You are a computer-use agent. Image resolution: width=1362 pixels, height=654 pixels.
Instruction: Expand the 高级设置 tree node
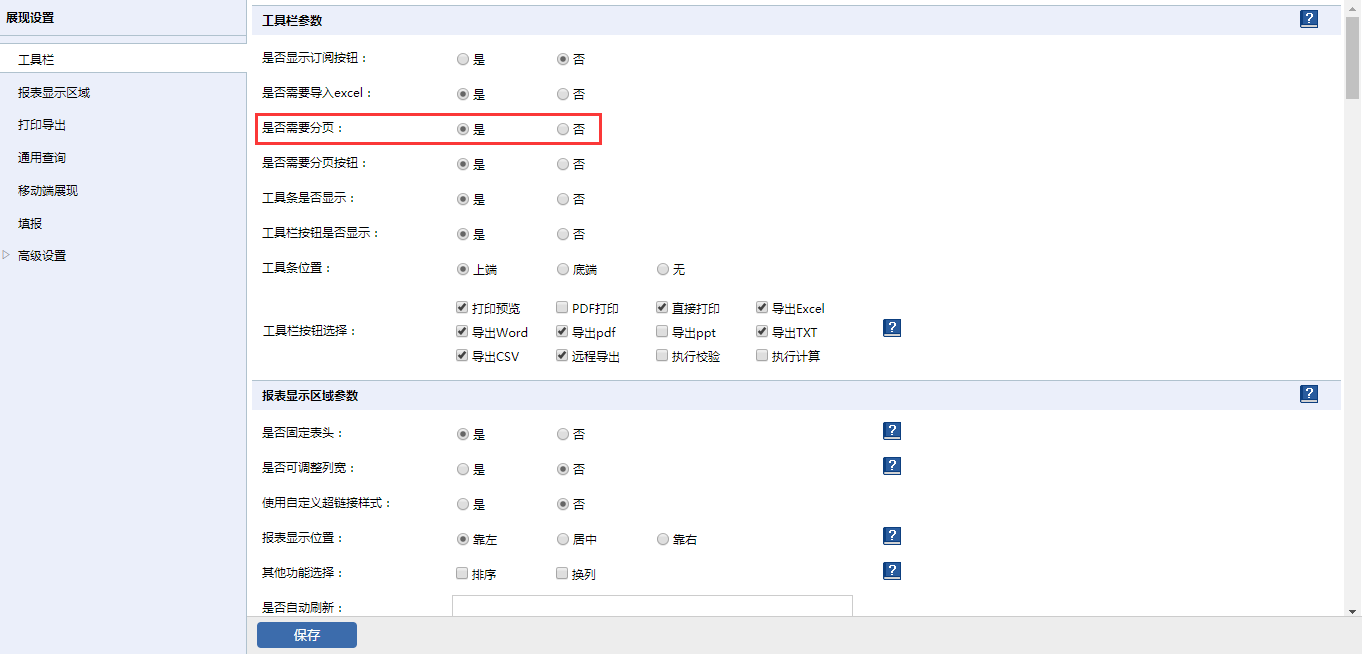(7, 256)
